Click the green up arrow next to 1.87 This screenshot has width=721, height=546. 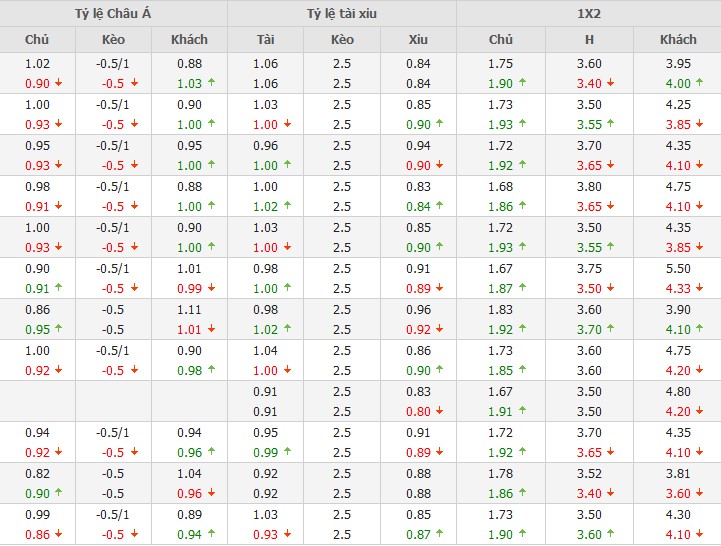coord(522,288)
